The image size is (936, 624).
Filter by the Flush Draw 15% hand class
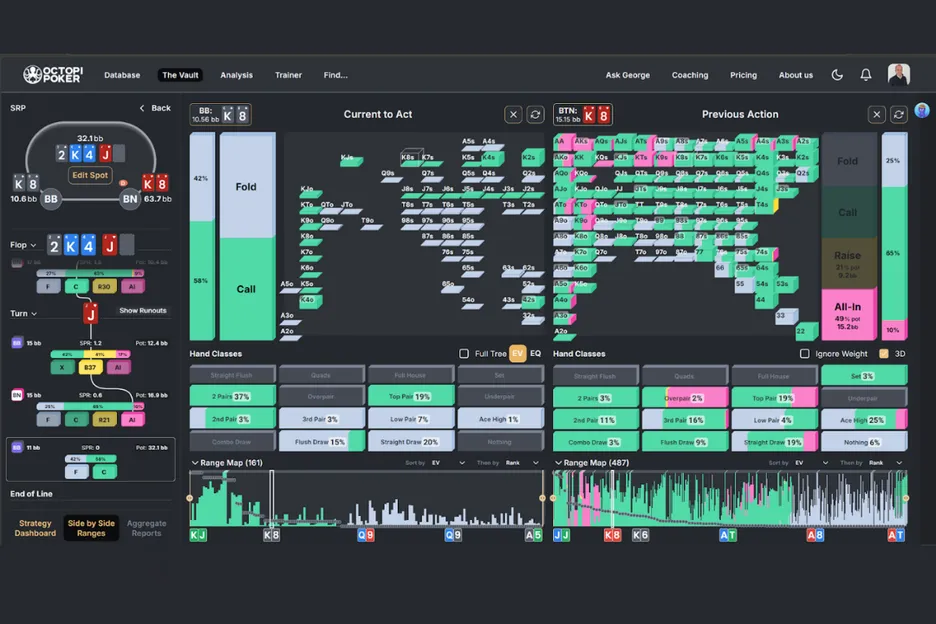click(321, 441)
